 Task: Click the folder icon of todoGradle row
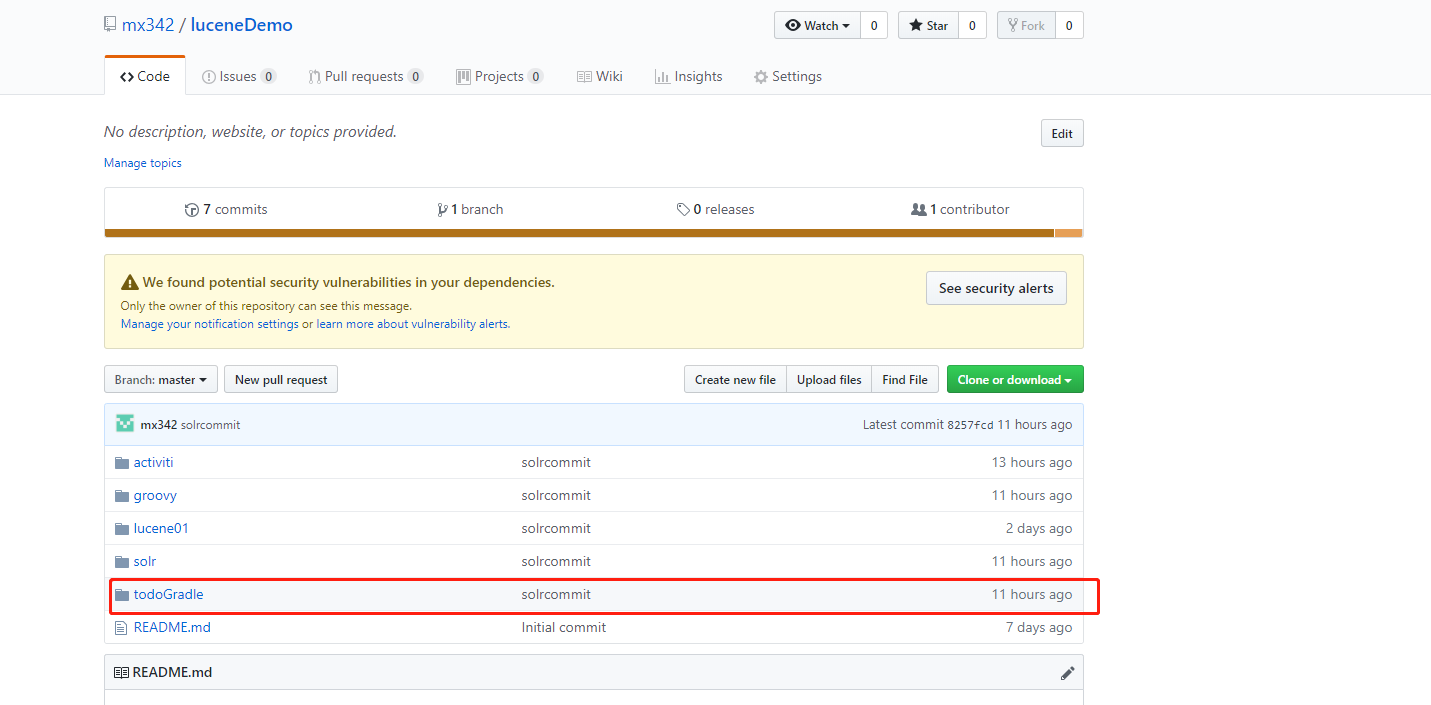click(x=122, y=594)
